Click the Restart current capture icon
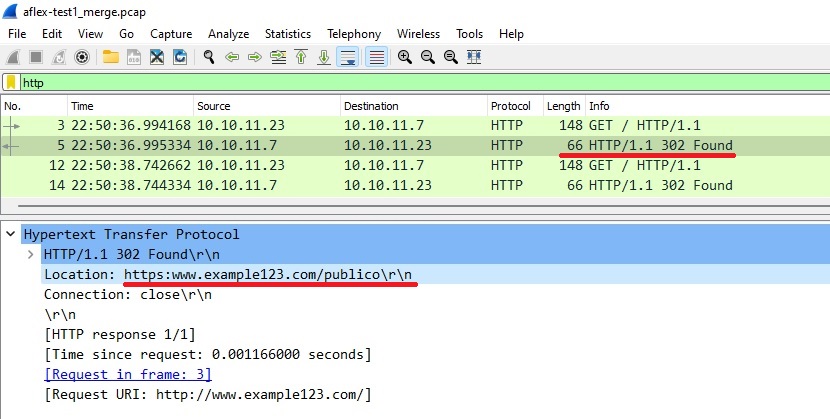Image resolution: width=830 pixels, height=419 pixels. click(x=58, y=57)
